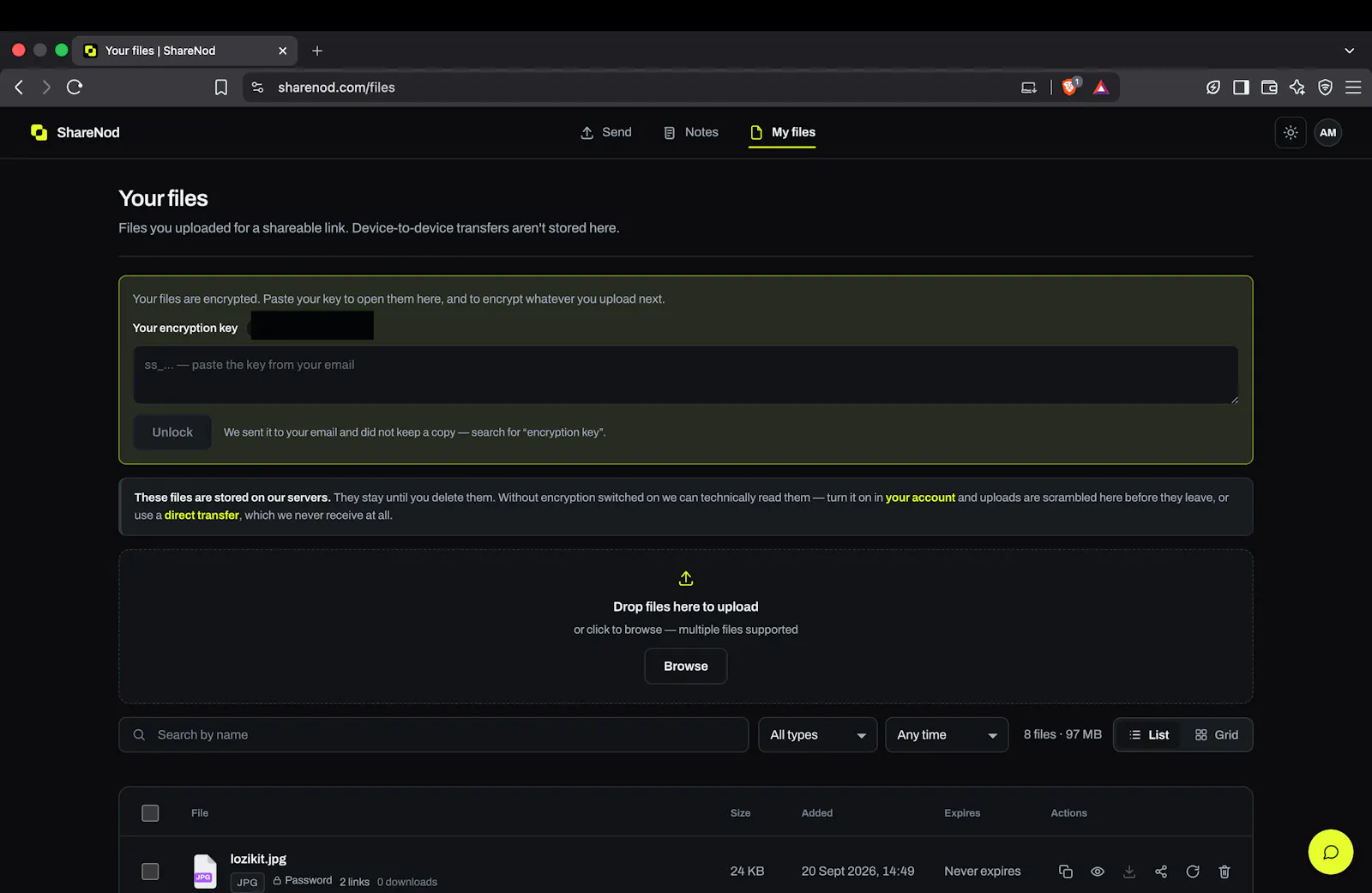Copy link for lozikit.jpg
1372x893 pixels.
(x=1066, y=872)
